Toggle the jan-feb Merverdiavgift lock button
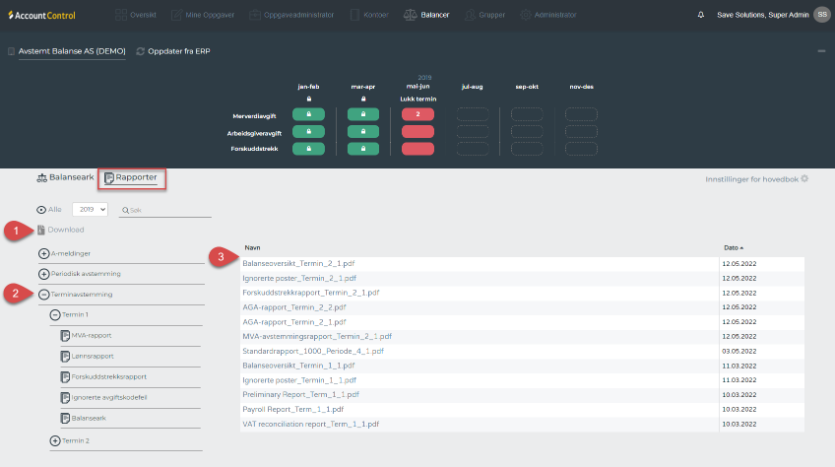The image size is (835, 467). click(x=308, y=115)
